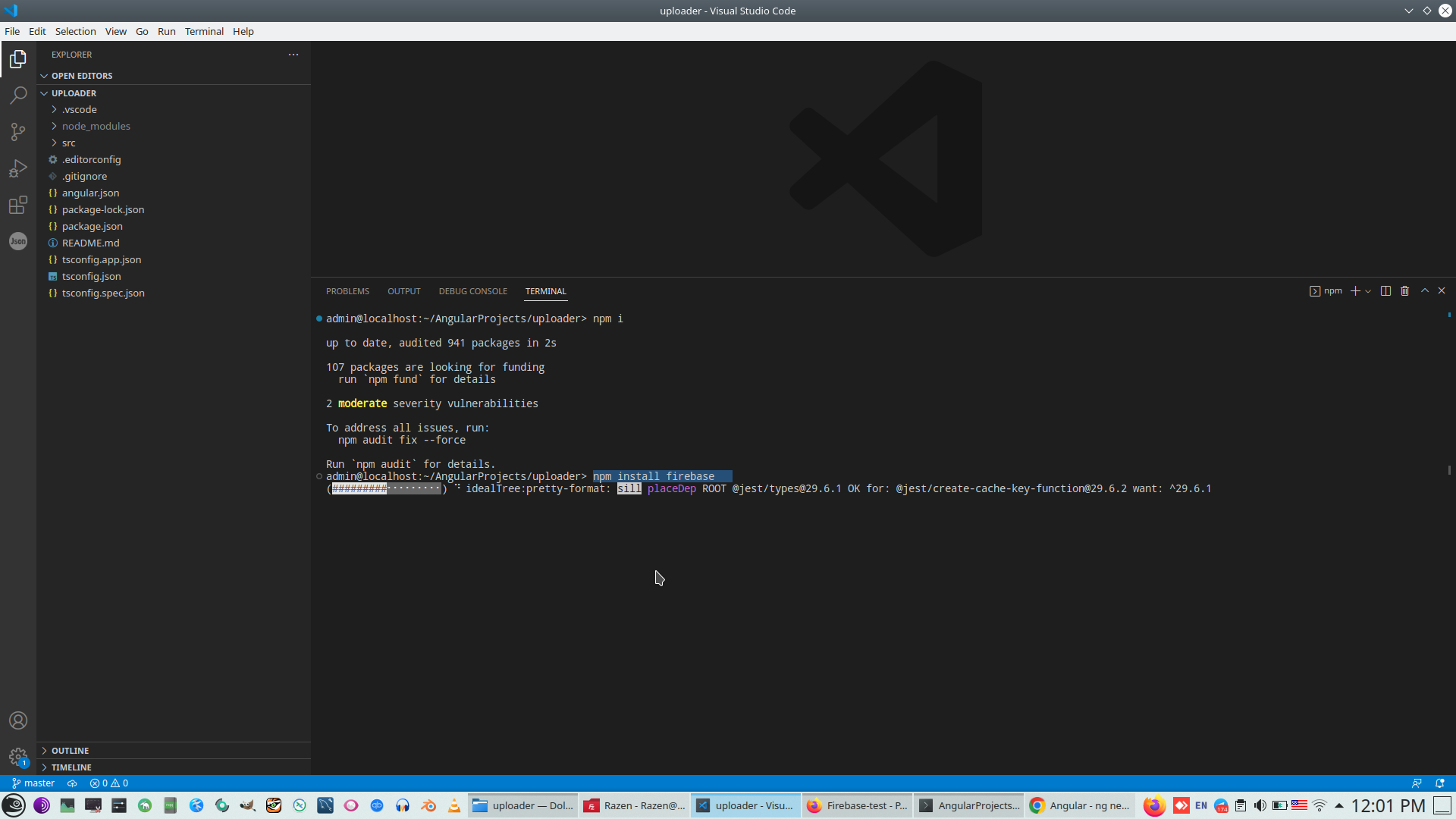Switch to the PROBLEMS tab

pos(347,291)
